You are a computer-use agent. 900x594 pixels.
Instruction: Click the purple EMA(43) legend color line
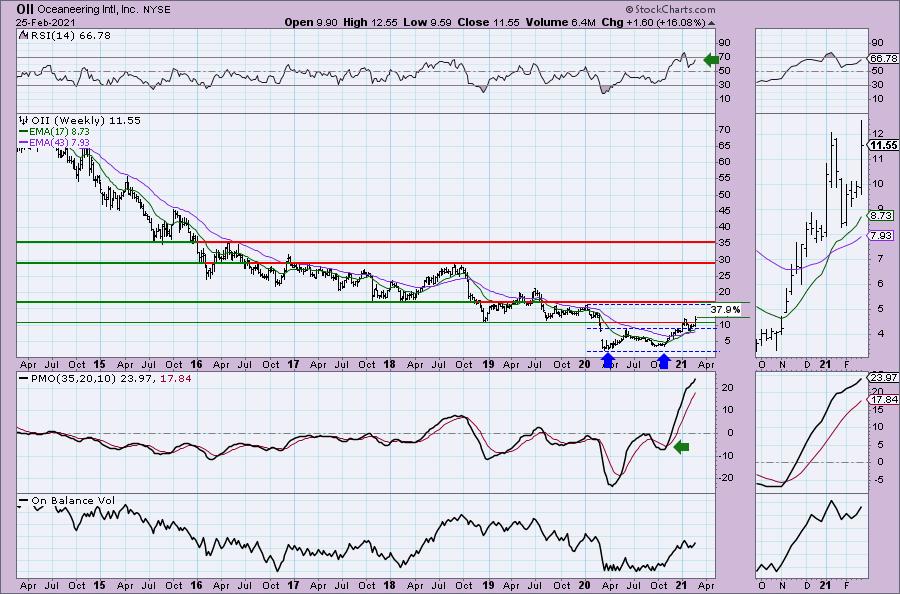24,142
